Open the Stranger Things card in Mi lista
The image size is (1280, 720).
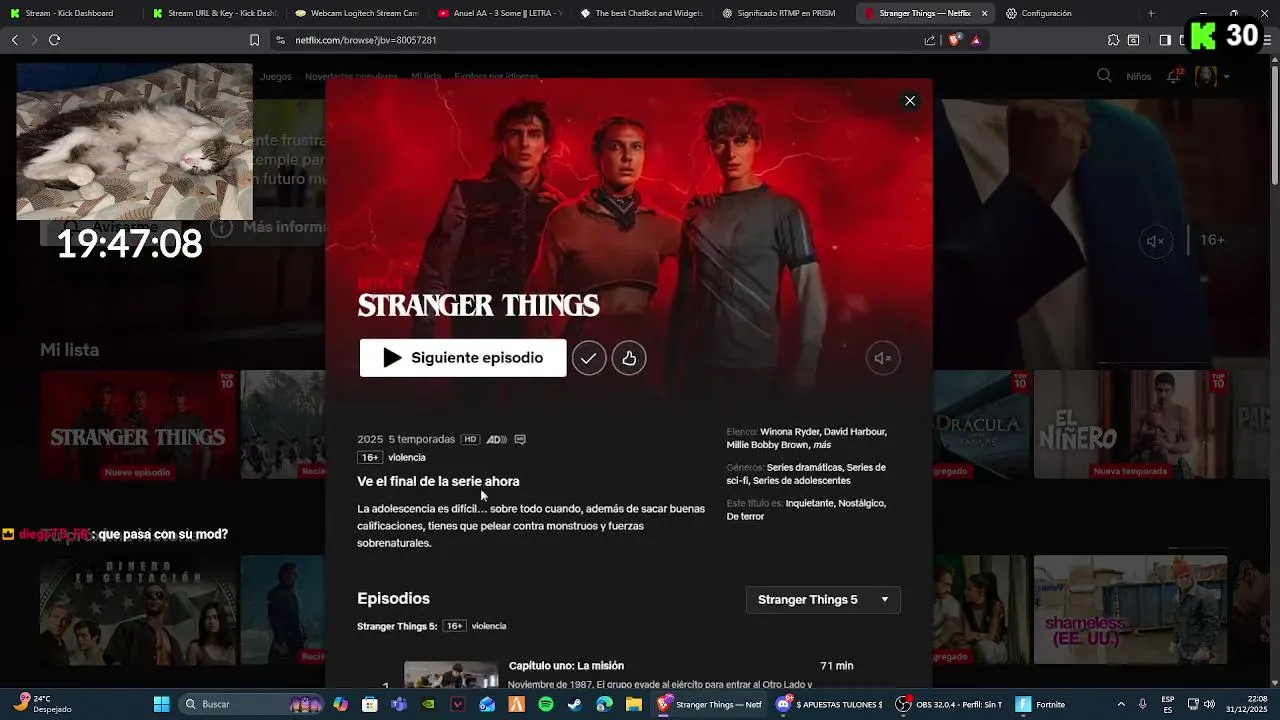(x=137, y=426)
